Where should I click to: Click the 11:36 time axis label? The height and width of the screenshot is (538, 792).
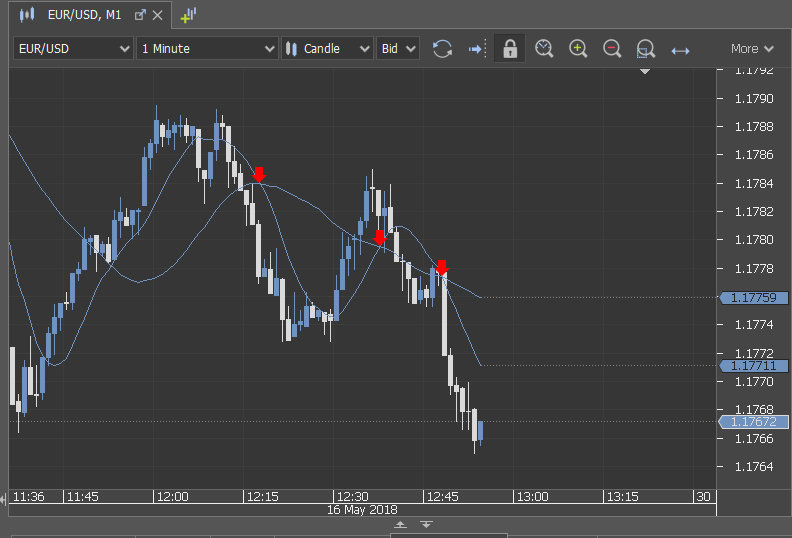(x=29, y=497)
